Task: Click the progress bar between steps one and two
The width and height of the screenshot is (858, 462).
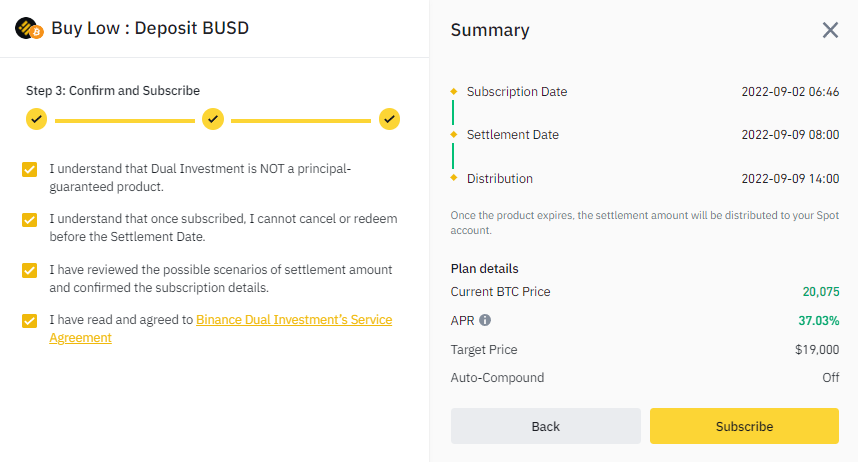Action: click(x=124, y=120)
